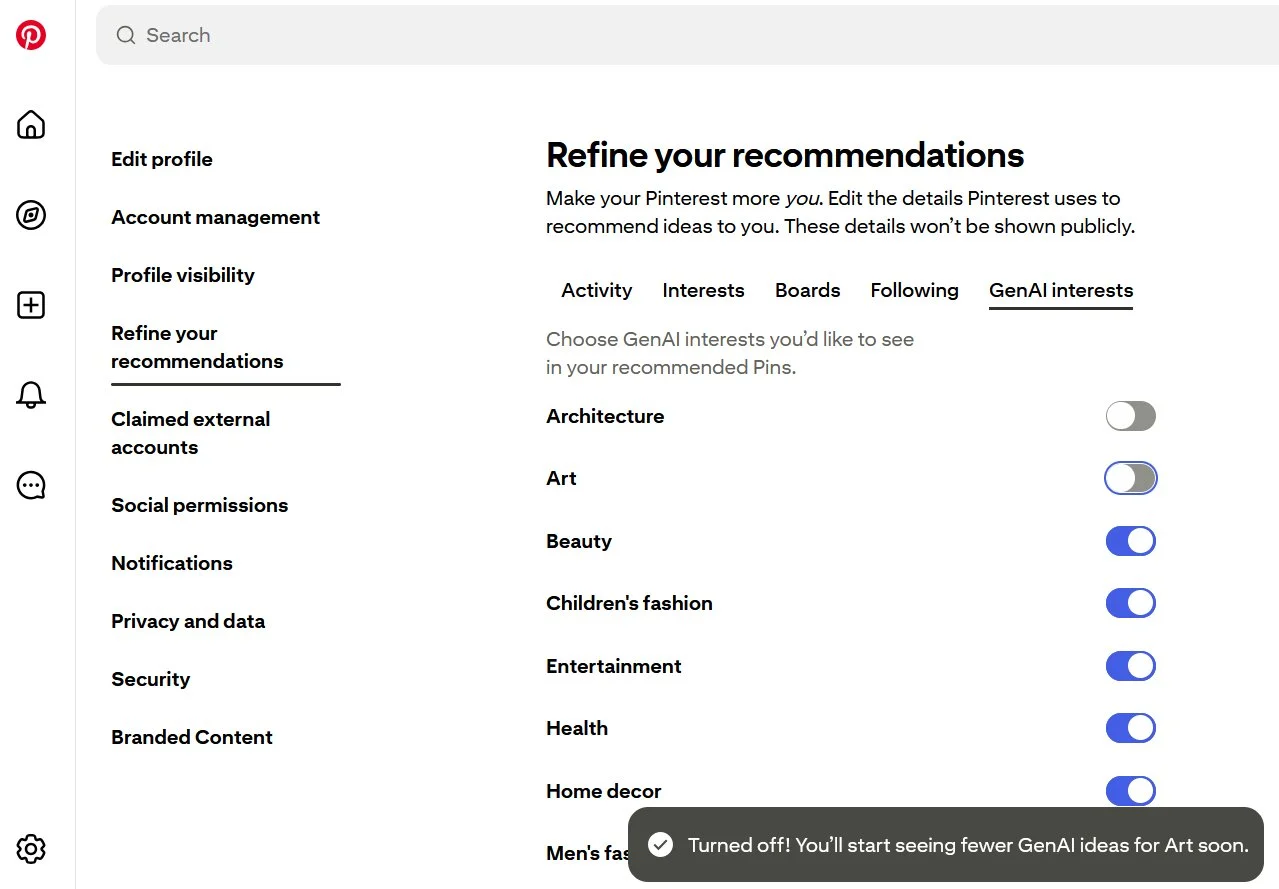Turn off the Children's fashion toggle
The width and height of the screenshot is (1279, 889).
coord(1131,603)
